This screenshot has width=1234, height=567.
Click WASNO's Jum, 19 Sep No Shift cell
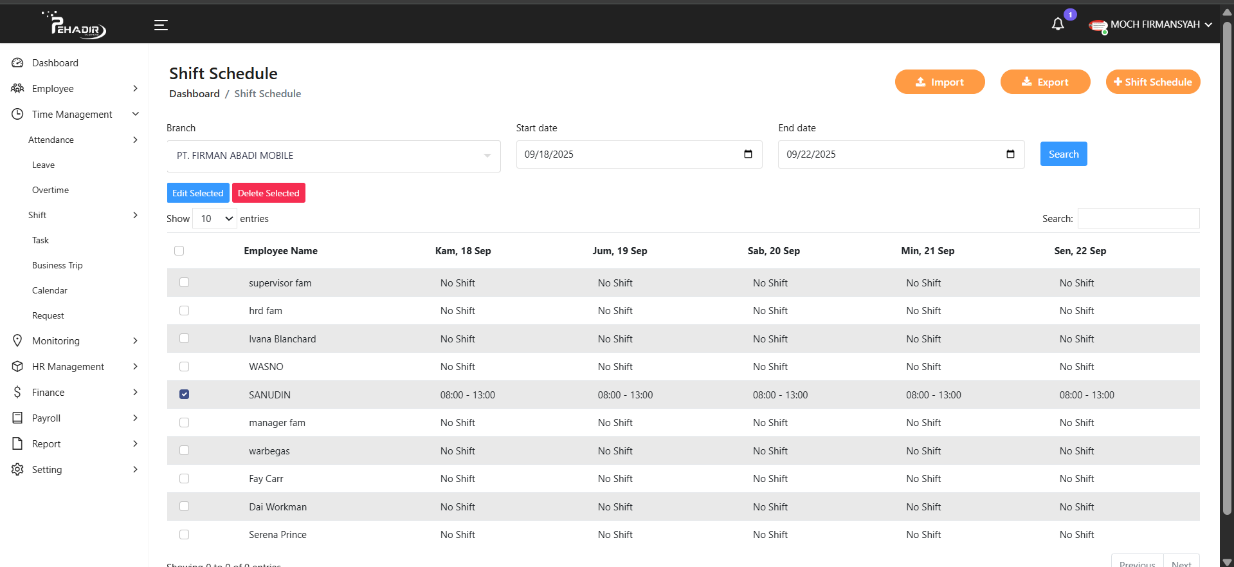pyautogui.click(x=615, y=367)
